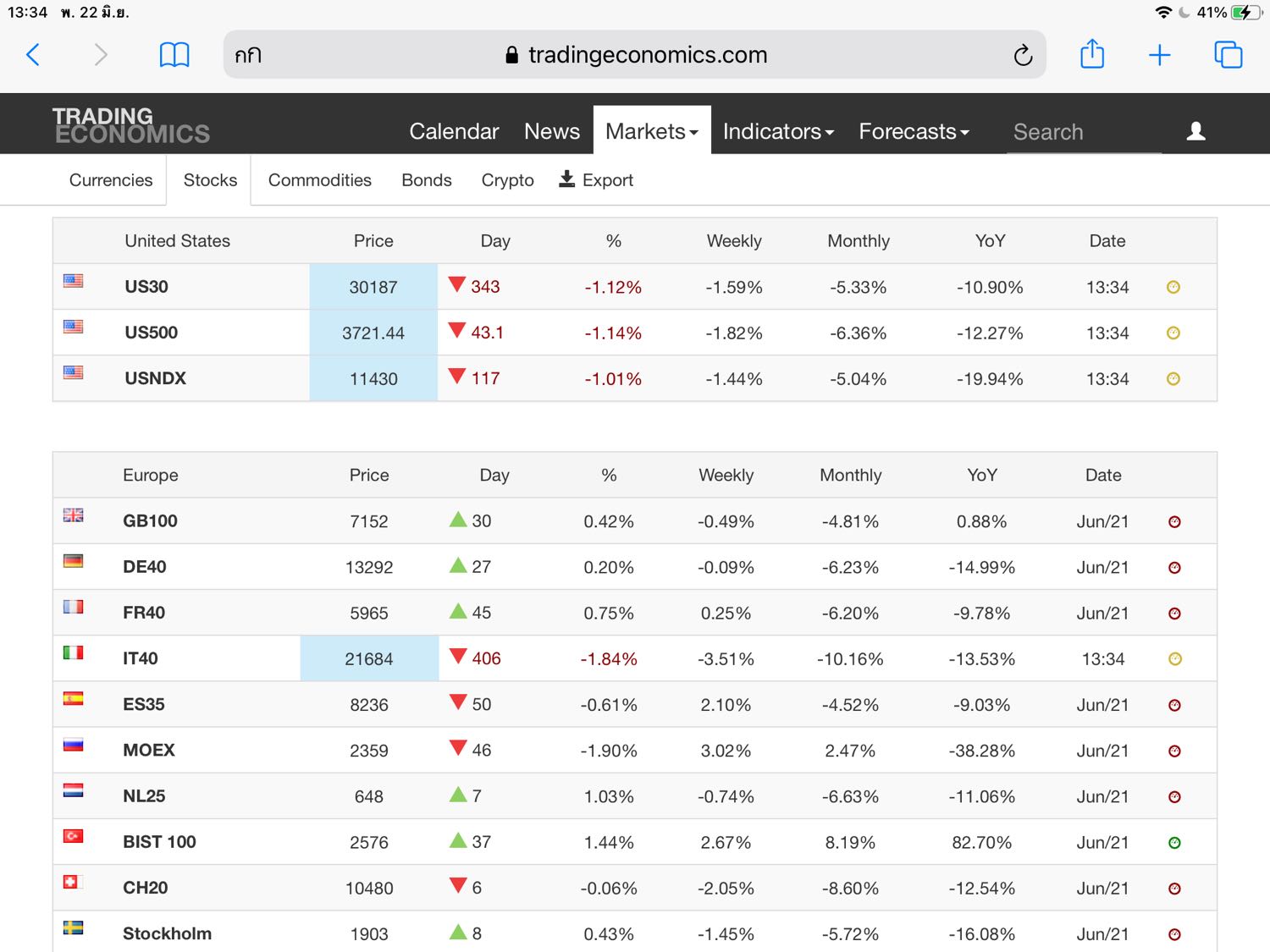Click the red status icon in DE40 row
Screen dimensions: 1270x952
click(1174, 568)
